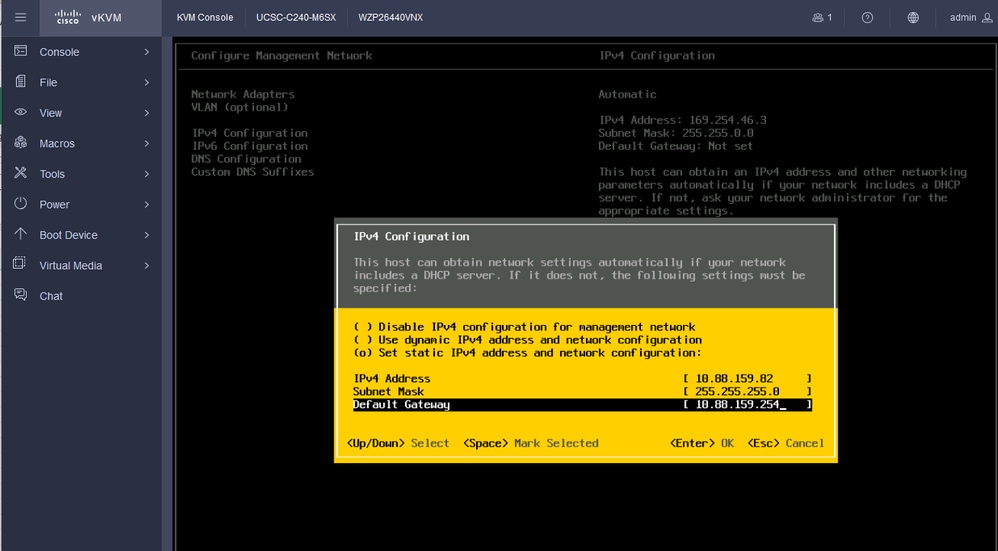Select Set static IPv4 address option
The width and height of the screenshot is (998, 551).
(528, 352)
